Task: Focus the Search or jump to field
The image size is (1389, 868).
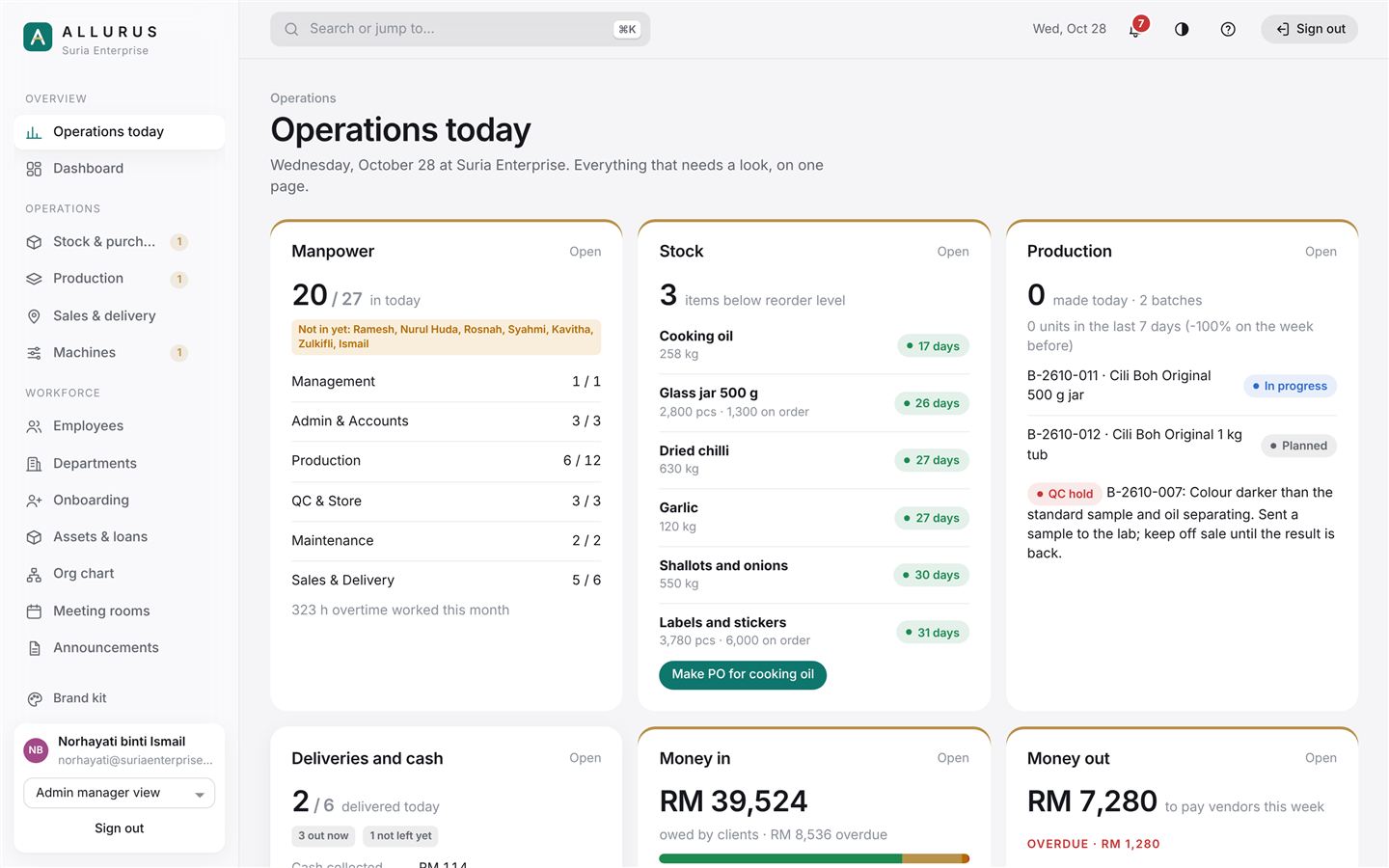Action: (x=460, y=29)
